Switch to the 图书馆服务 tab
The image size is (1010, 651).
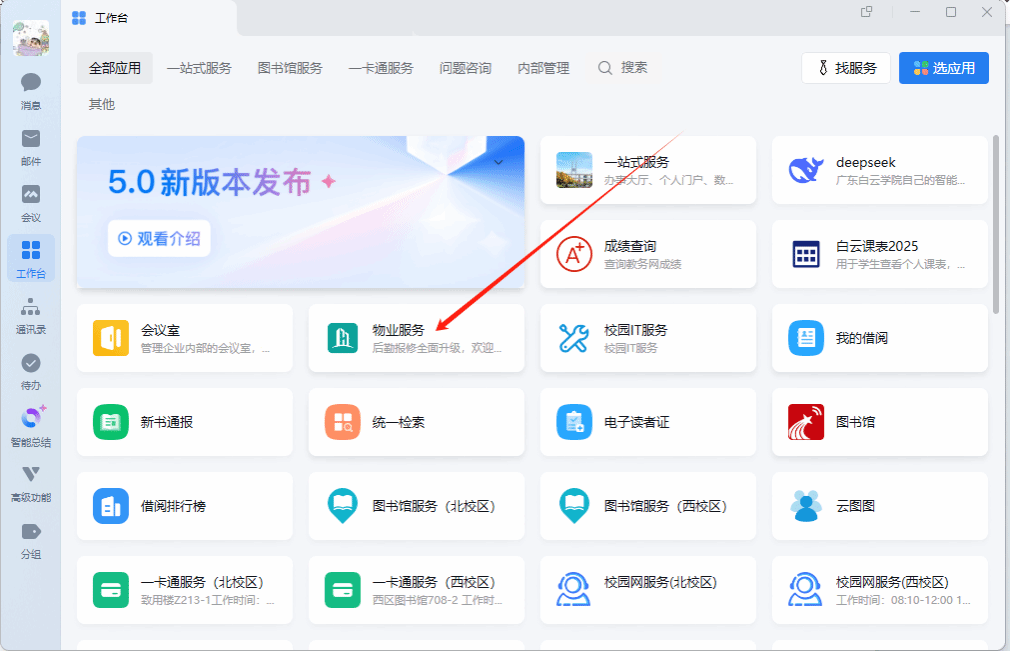290,68
